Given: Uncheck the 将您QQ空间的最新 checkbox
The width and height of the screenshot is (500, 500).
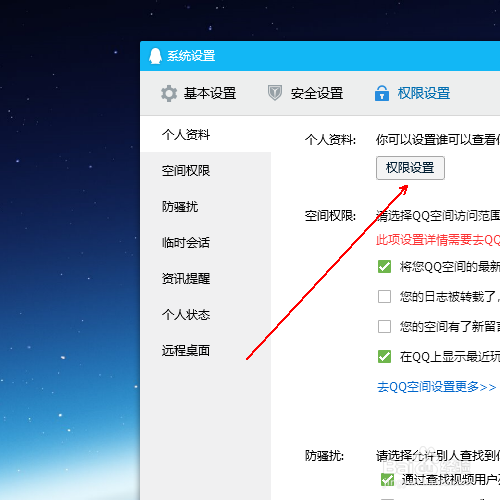Looking at the screenshot, I should coord(384,267).
